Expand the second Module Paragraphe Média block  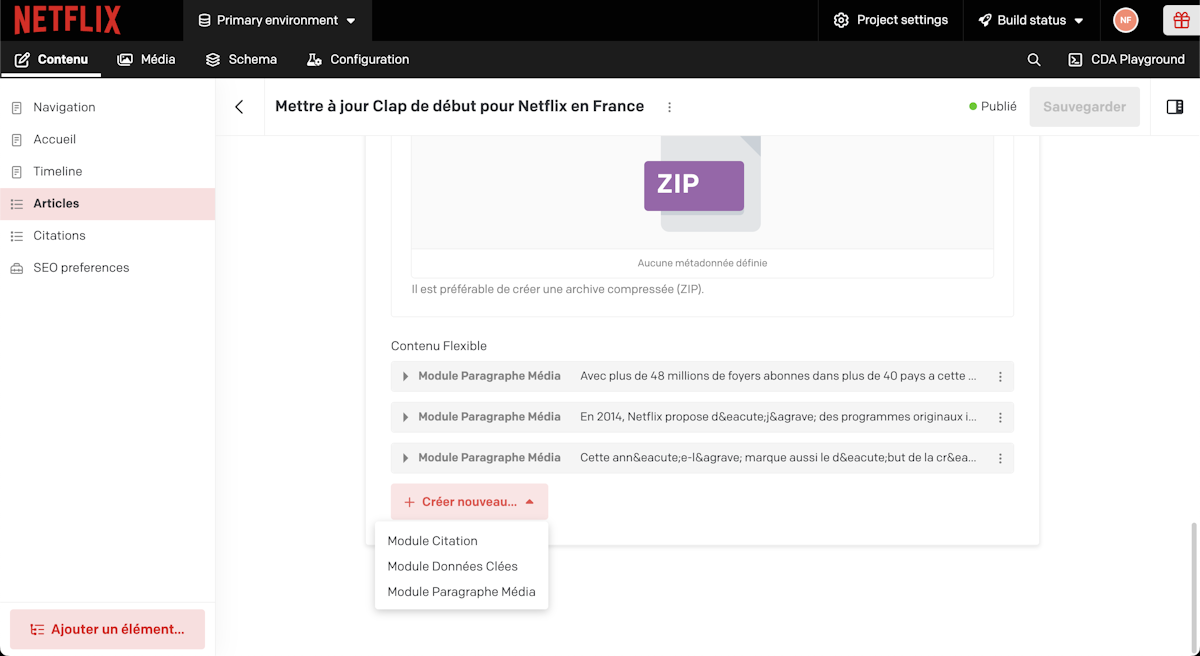coord(405,417)
